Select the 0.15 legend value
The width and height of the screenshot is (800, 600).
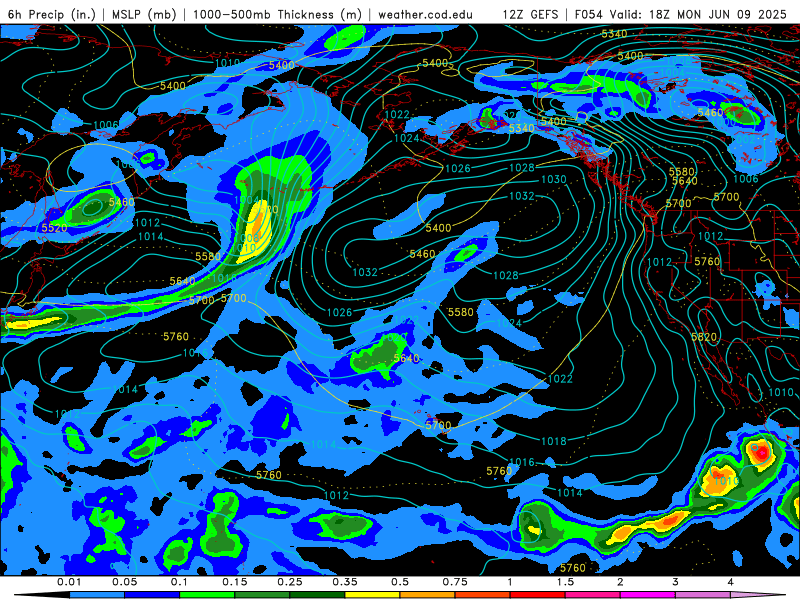coord(235,582)
